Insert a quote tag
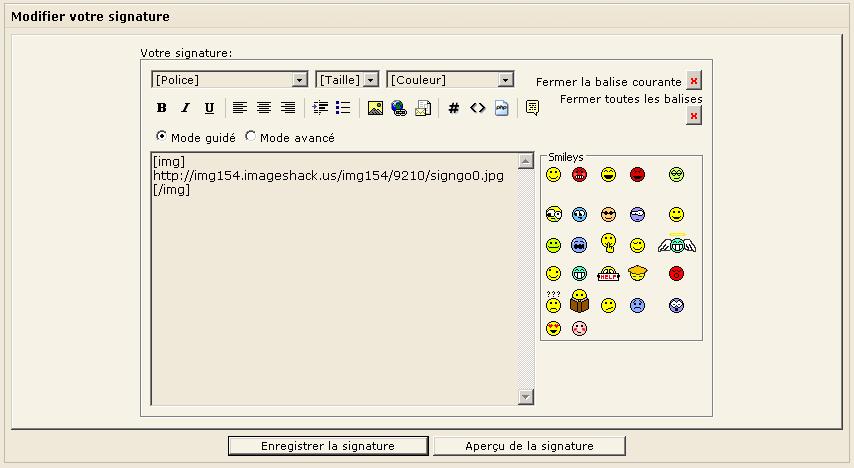The width and height of the screenshot is (854, 468). [x=532, y=108]
